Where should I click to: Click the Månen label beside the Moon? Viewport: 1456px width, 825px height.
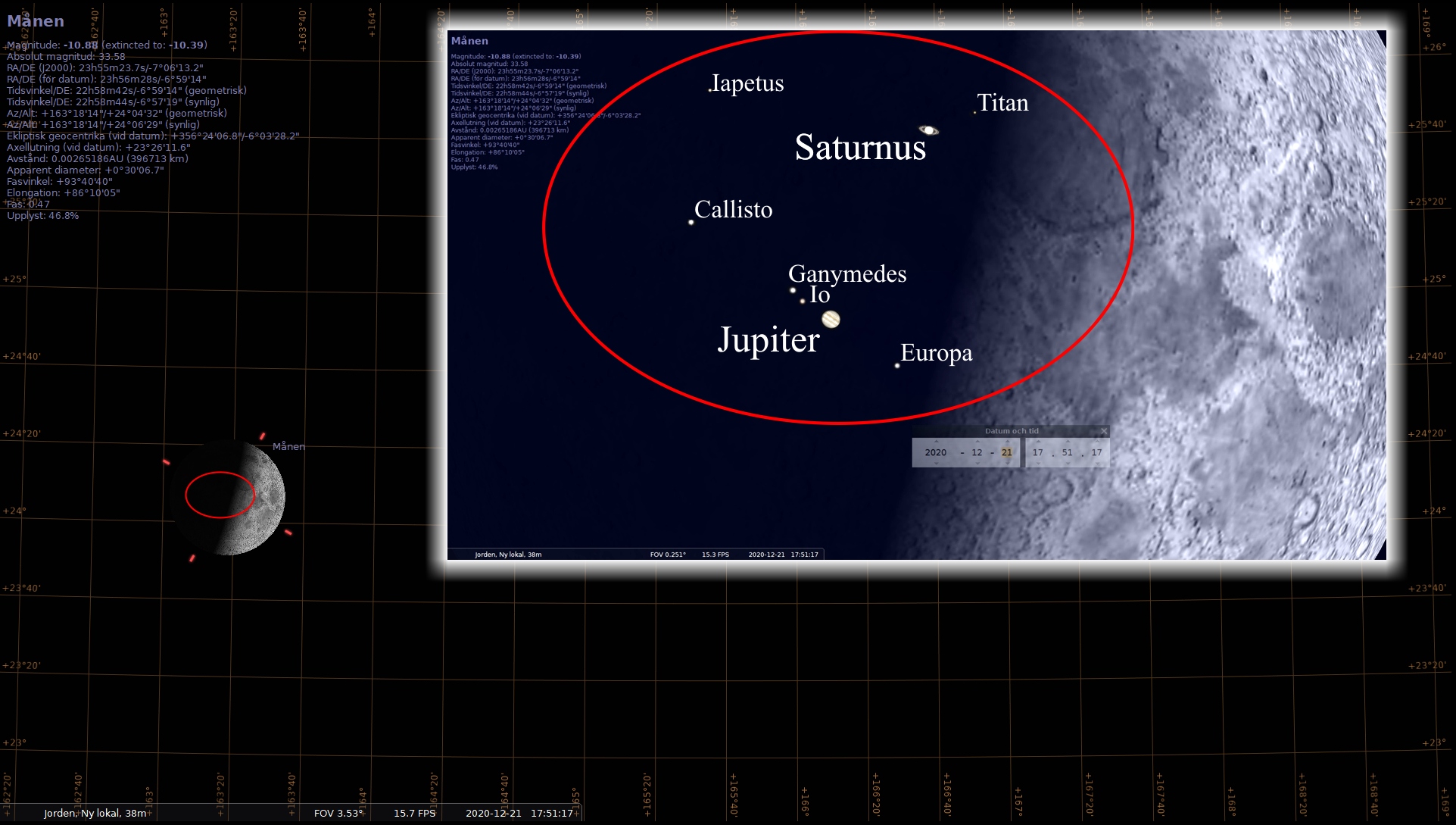pos(288,446)
